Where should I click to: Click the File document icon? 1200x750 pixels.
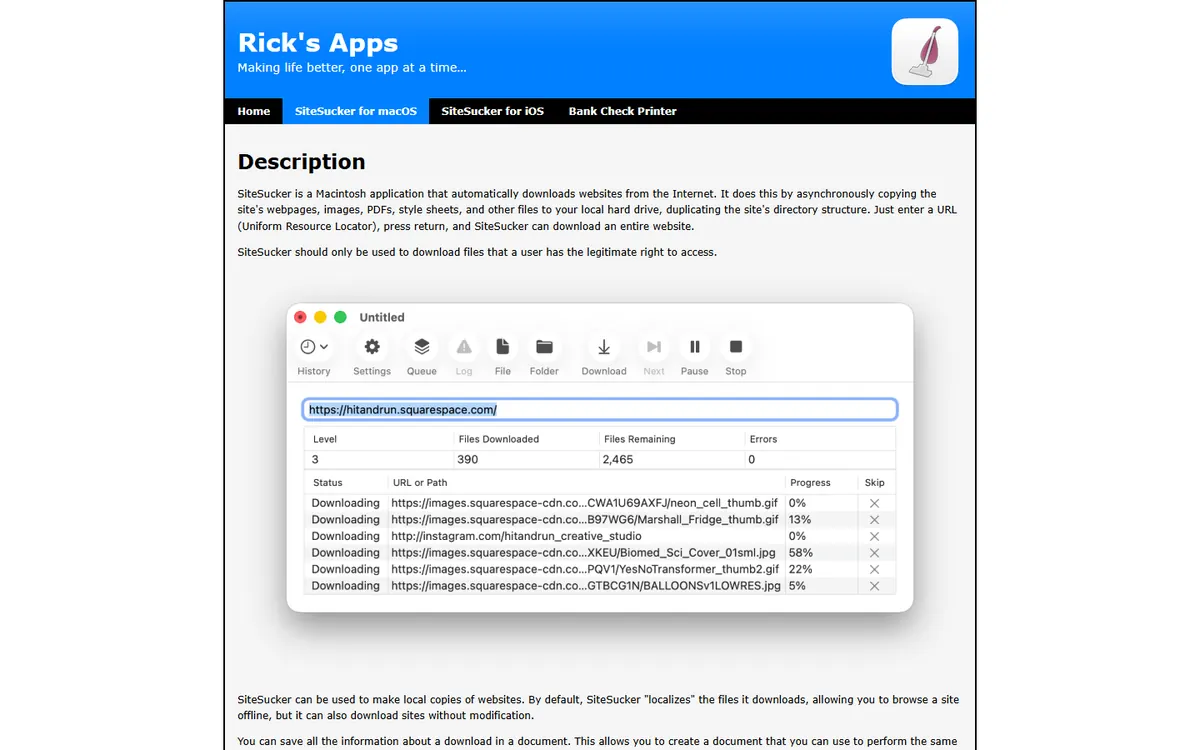point(503,347)
